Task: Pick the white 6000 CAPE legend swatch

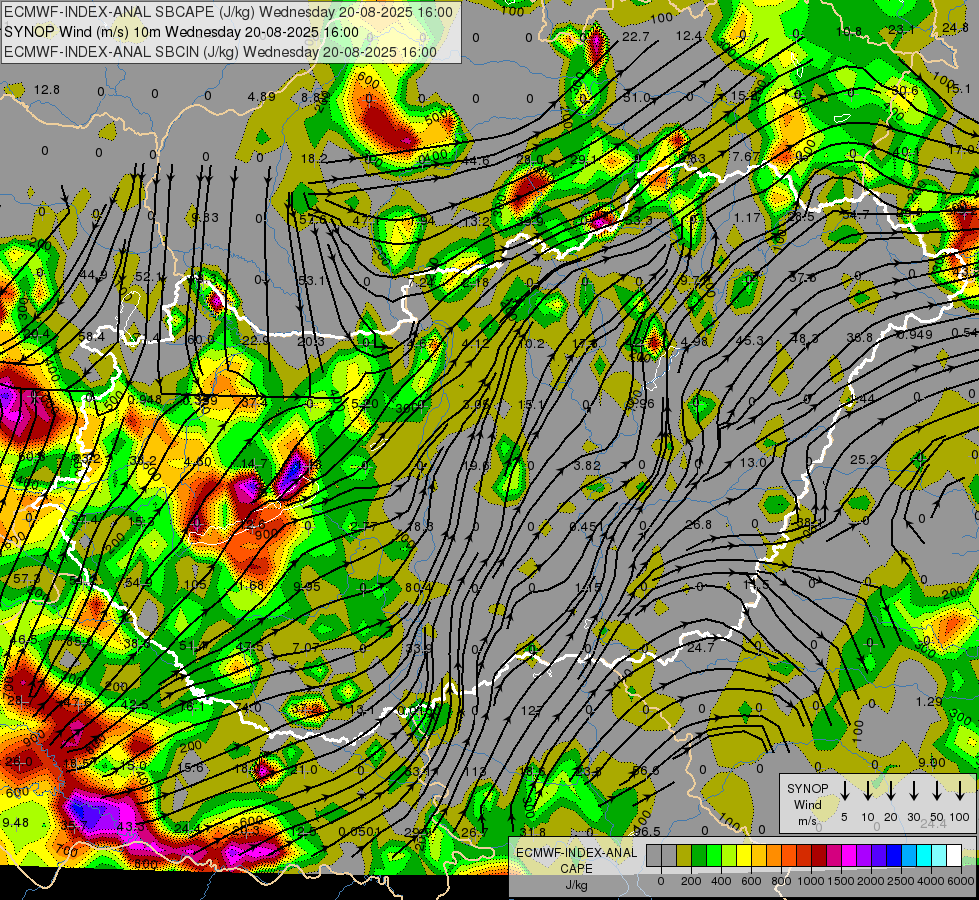Action: click(x=954, y=855)
